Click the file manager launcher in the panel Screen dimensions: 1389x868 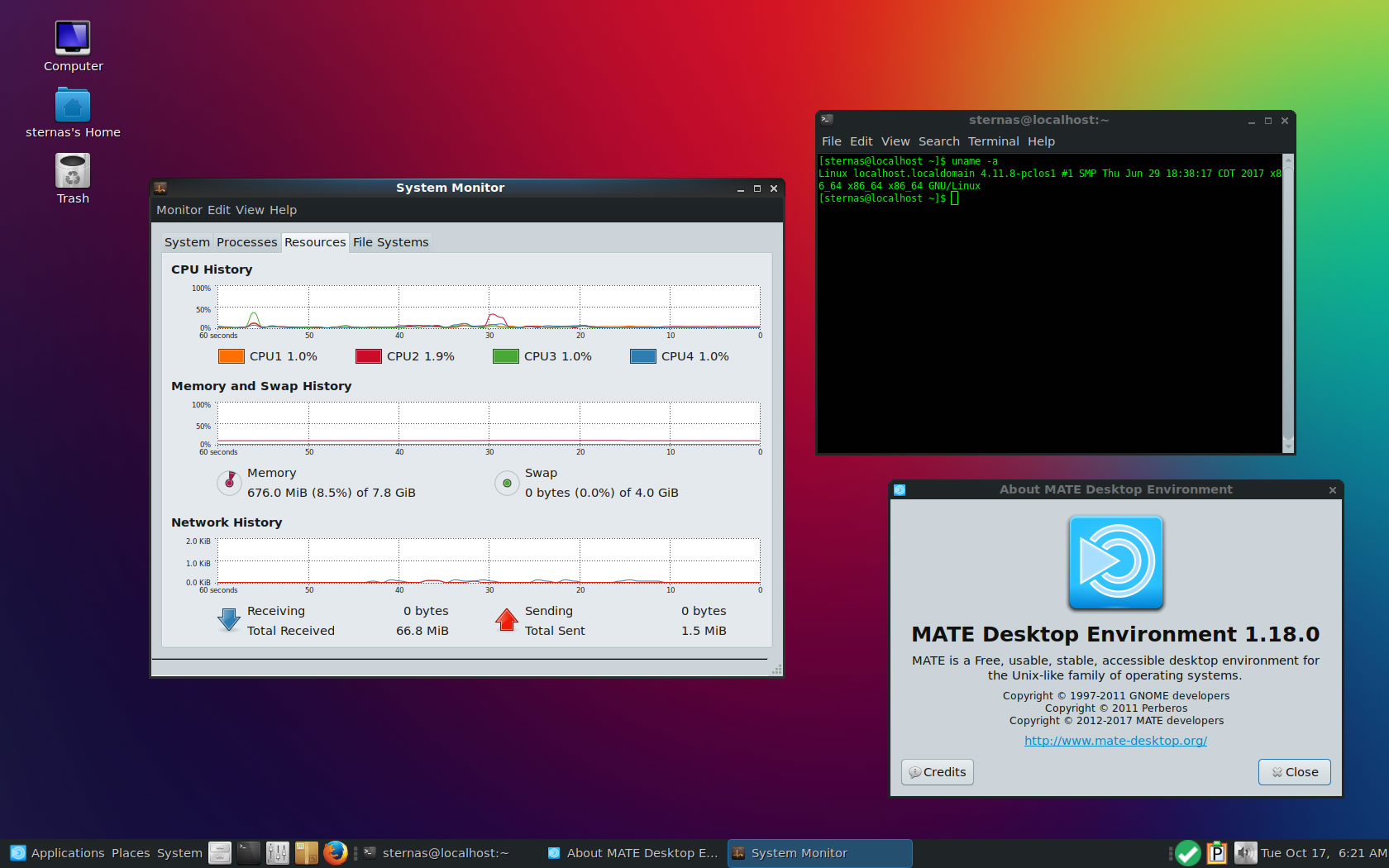pyautogui.click(x=220, y=853)
